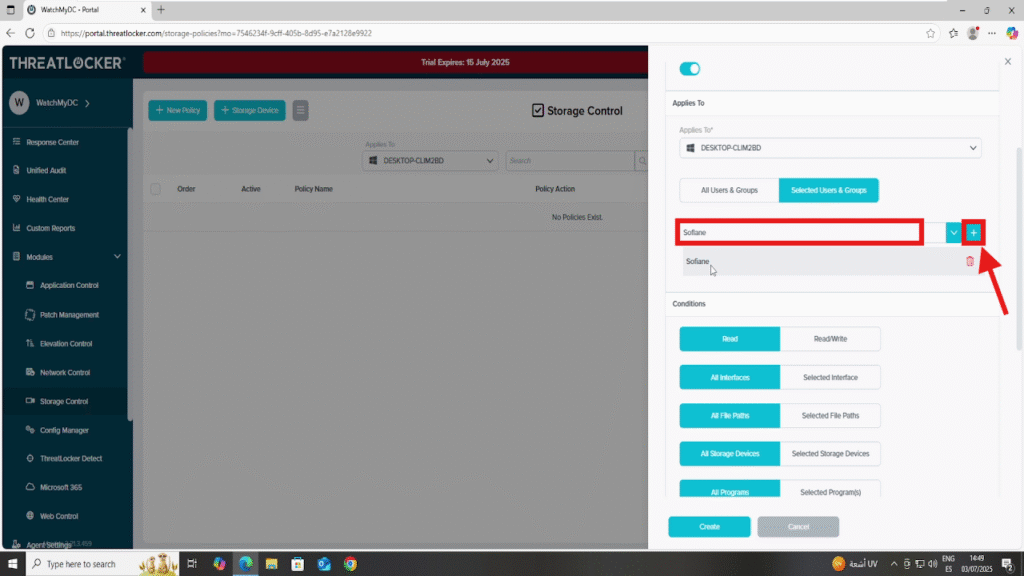Open Web Control module
Screen dimensions: 1024x576
(x=58, y=516)
